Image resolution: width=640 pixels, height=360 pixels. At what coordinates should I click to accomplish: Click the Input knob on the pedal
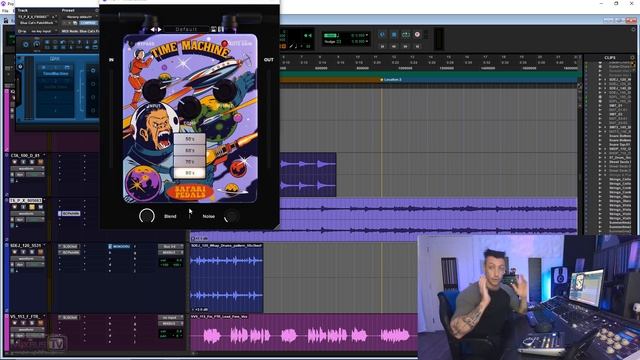[154, 91]
